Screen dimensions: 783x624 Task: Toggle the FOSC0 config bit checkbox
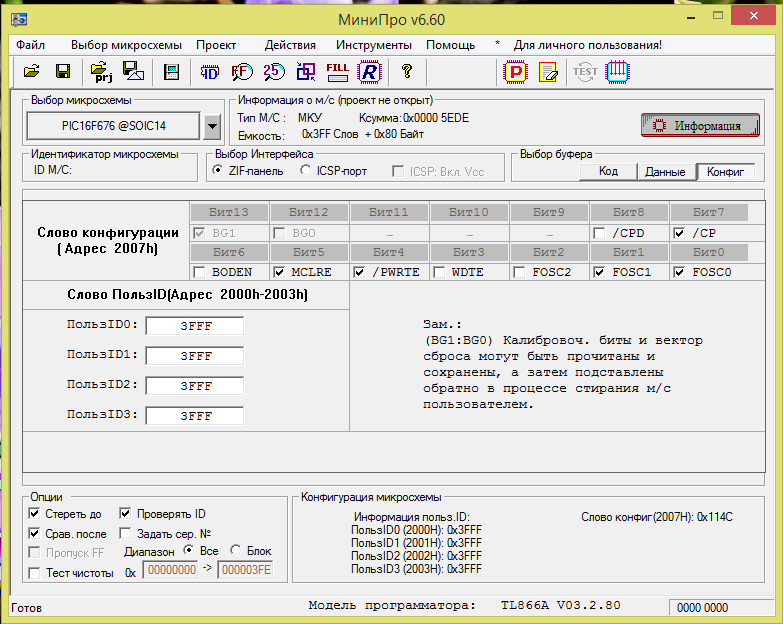point(679,272)
